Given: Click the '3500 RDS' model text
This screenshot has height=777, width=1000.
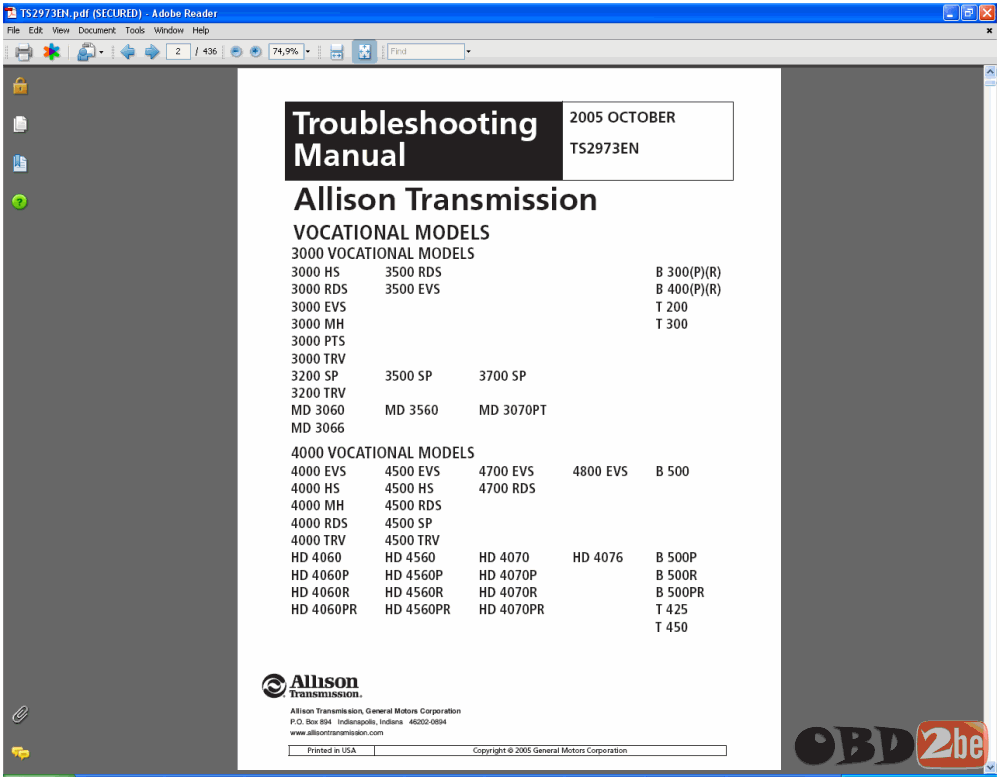Looking at the screenshot, I should (413, 272).
